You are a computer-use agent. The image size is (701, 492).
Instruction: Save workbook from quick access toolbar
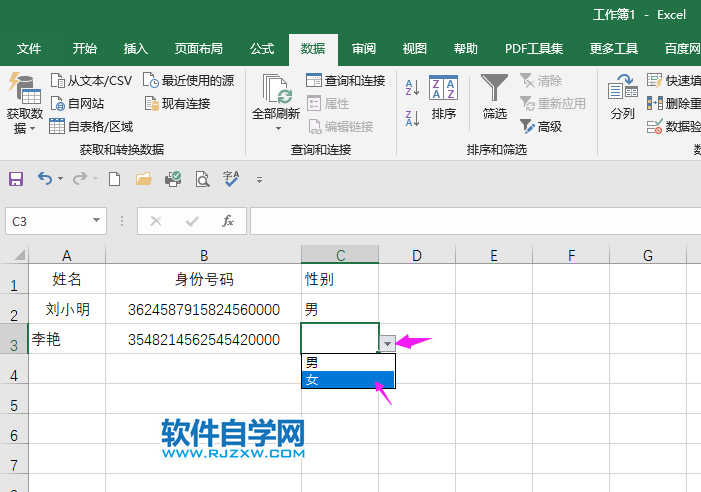click(16, 179)
